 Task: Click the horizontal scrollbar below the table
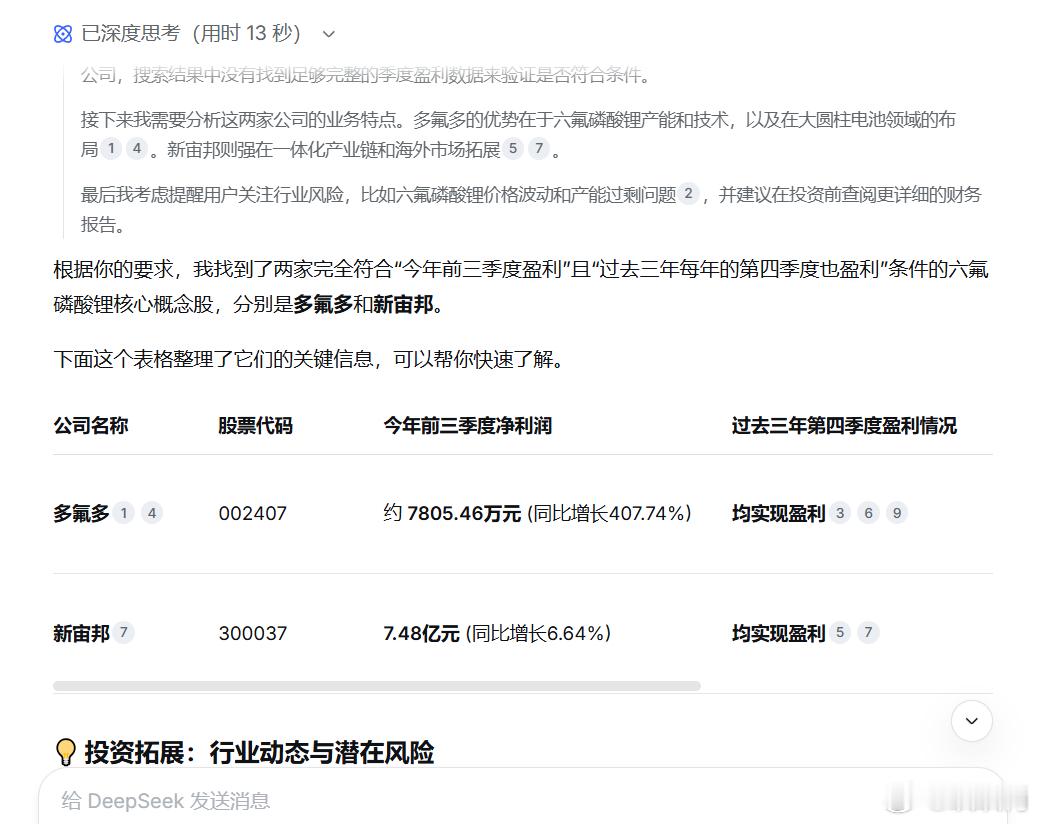[x=377, y=685]
